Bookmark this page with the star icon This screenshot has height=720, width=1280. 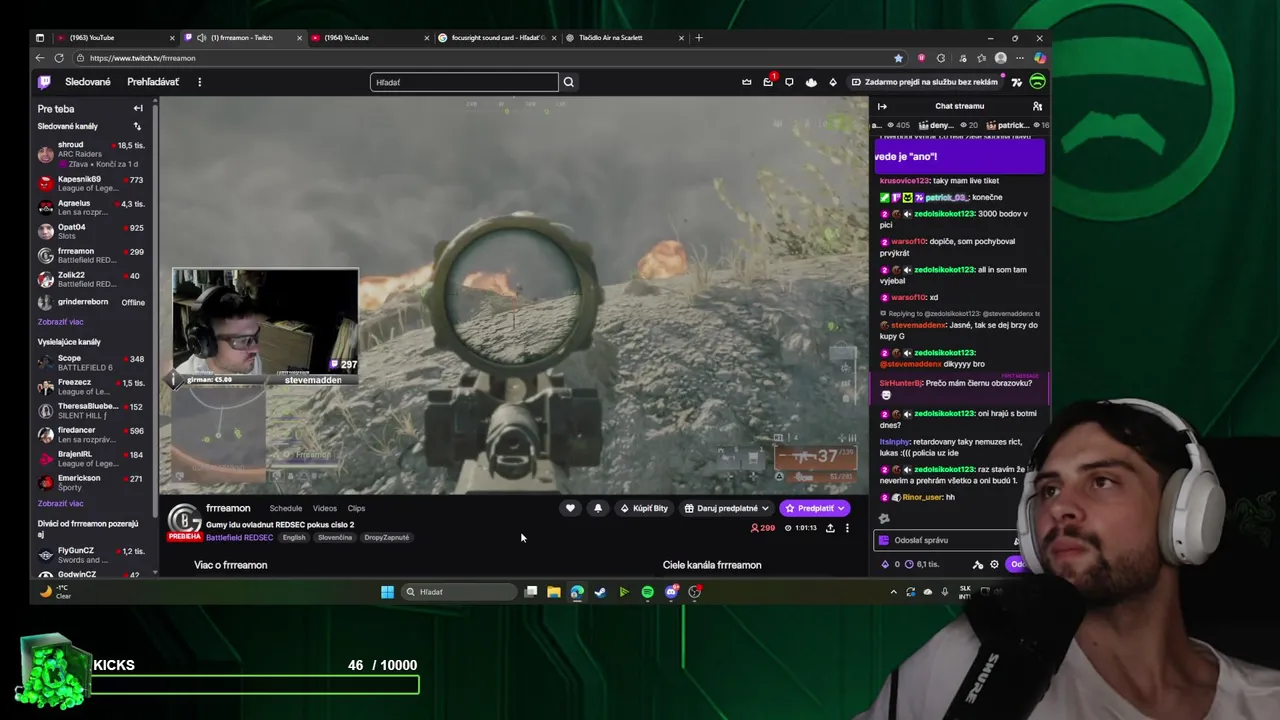pyautogui.click(x=898, y=58)
